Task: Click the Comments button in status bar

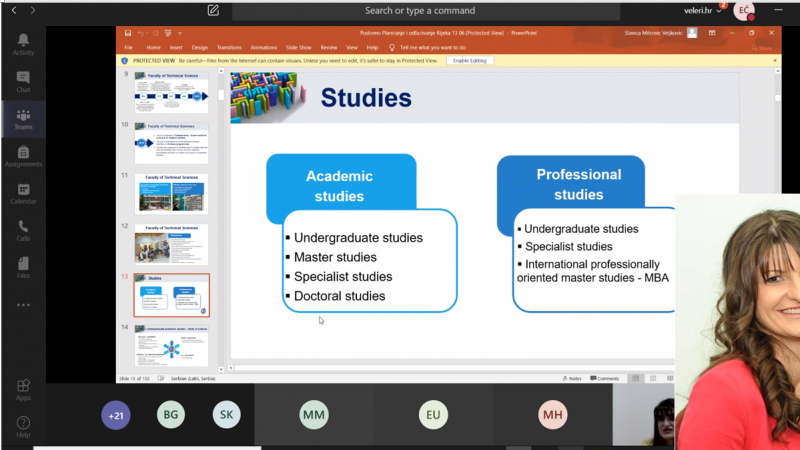Action: tap(604, 379)
